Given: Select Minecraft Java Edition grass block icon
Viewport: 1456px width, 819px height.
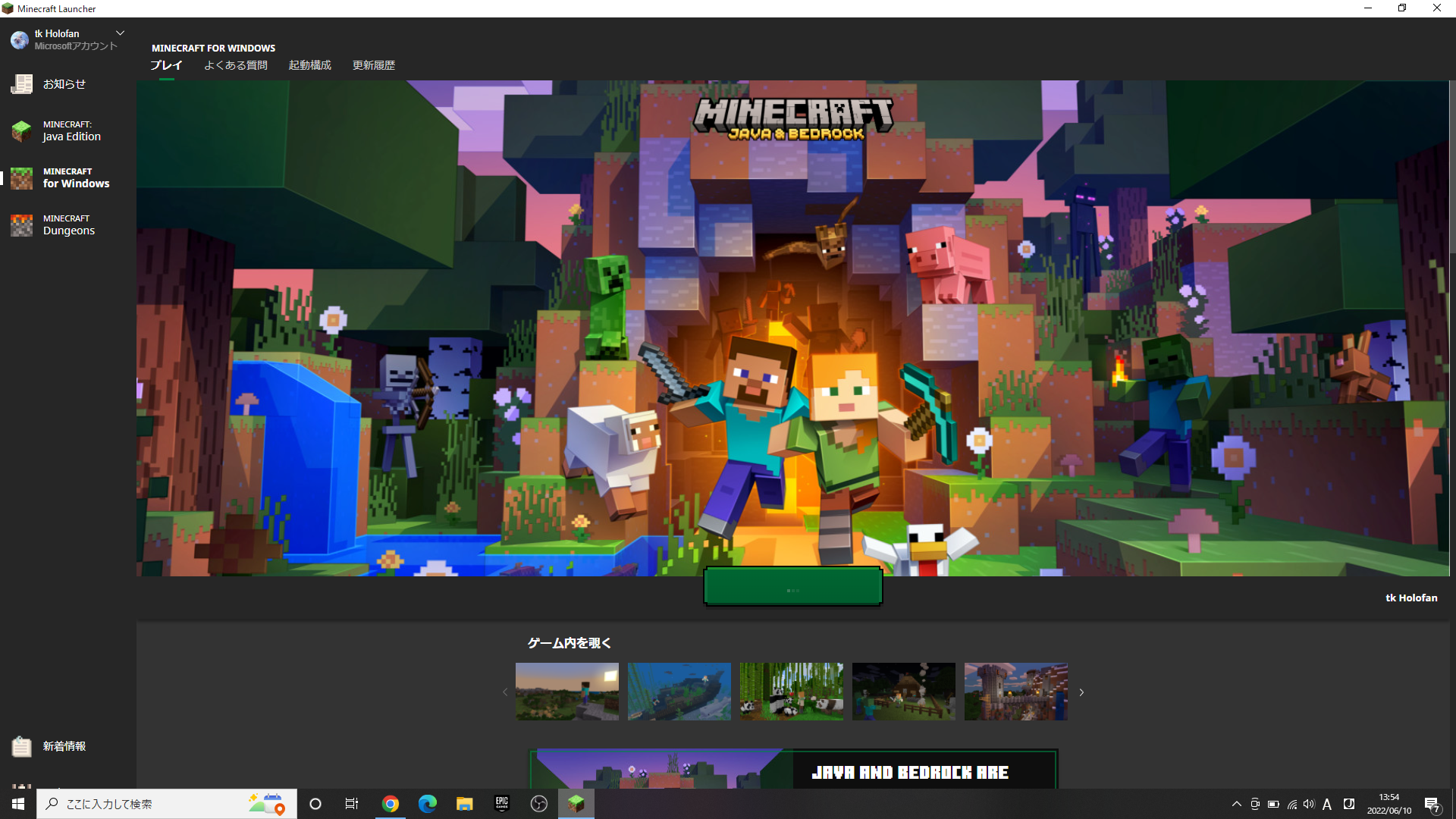Looking at the screenshot, I should coord(22,131).
